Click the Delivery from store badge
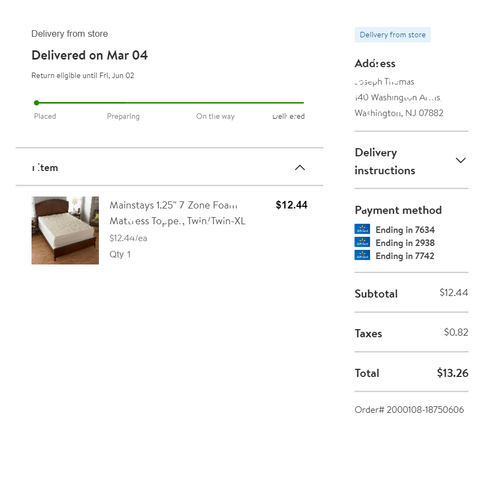 [x=392, y=35]
